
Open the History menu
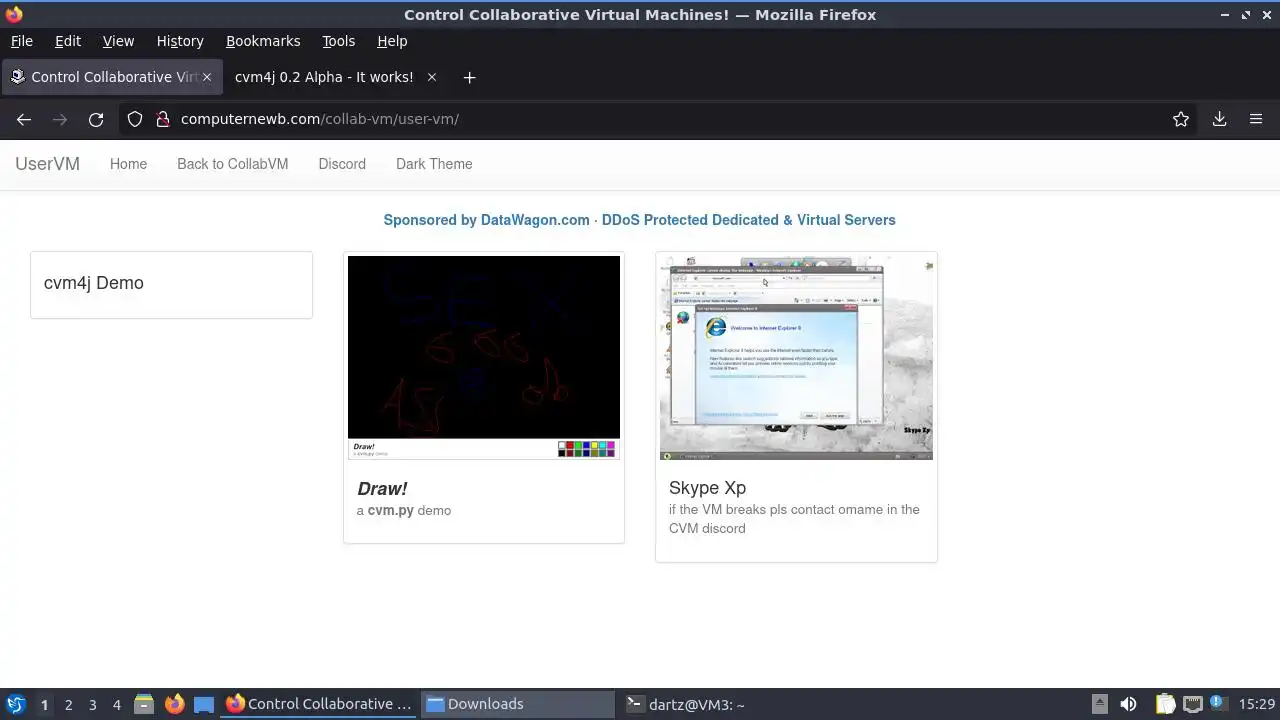tap(180, 41)
